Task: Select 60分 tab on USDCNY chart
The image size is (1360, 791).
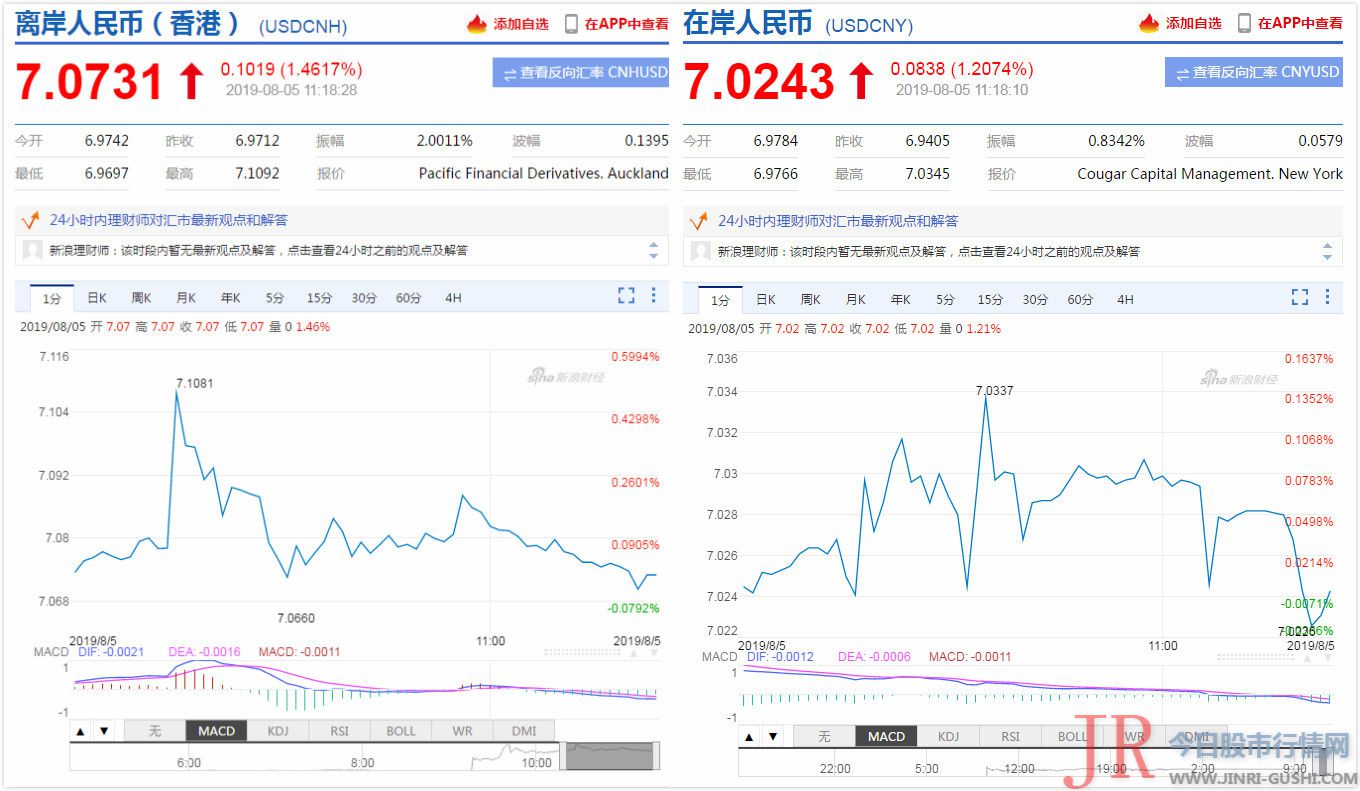Action: (1080, 300)
